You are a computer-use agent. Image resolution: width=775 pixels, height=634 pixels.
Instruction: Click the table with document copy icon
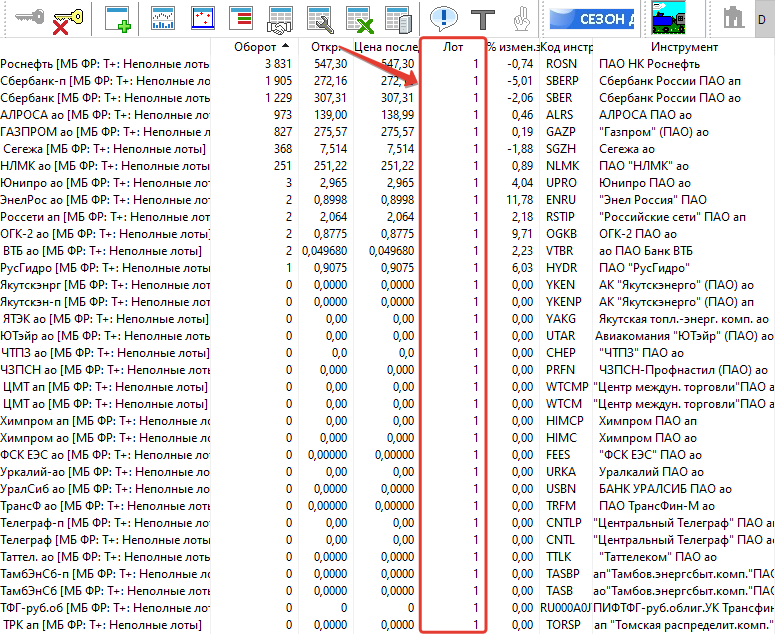(x=399, y=17)
